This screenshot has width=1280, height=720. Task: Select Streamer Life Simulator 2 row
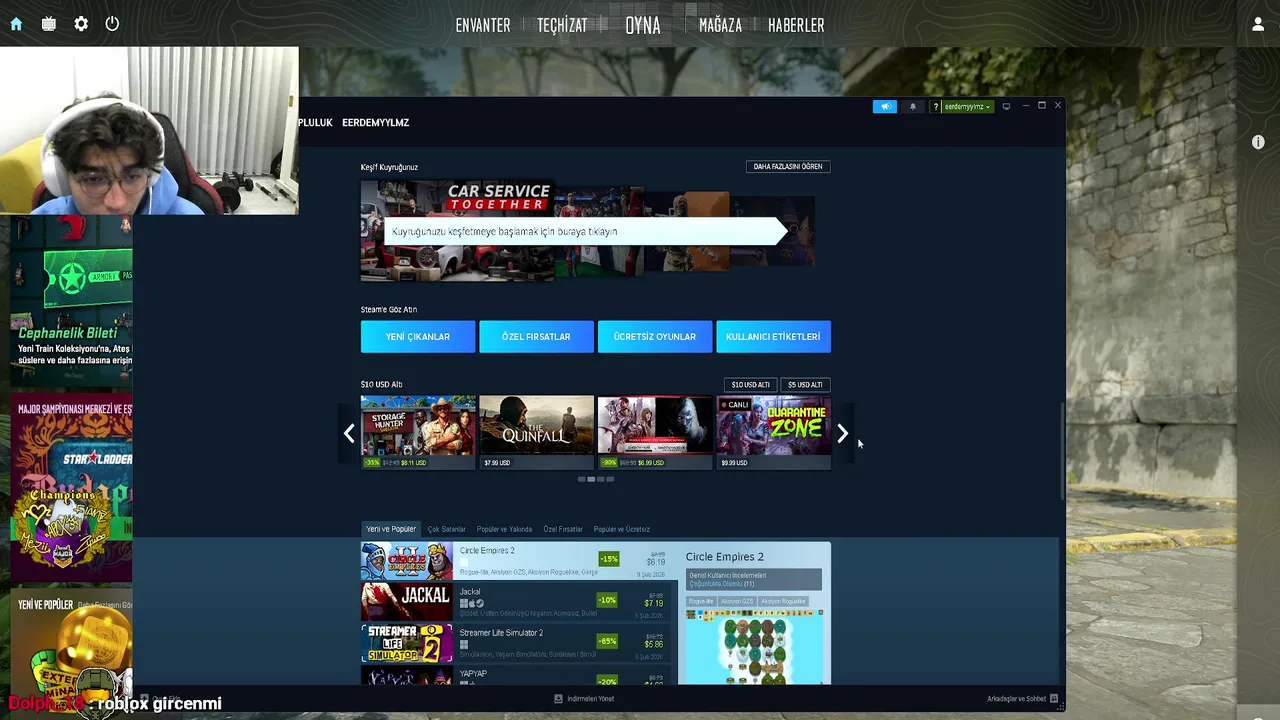click(518, 643)
